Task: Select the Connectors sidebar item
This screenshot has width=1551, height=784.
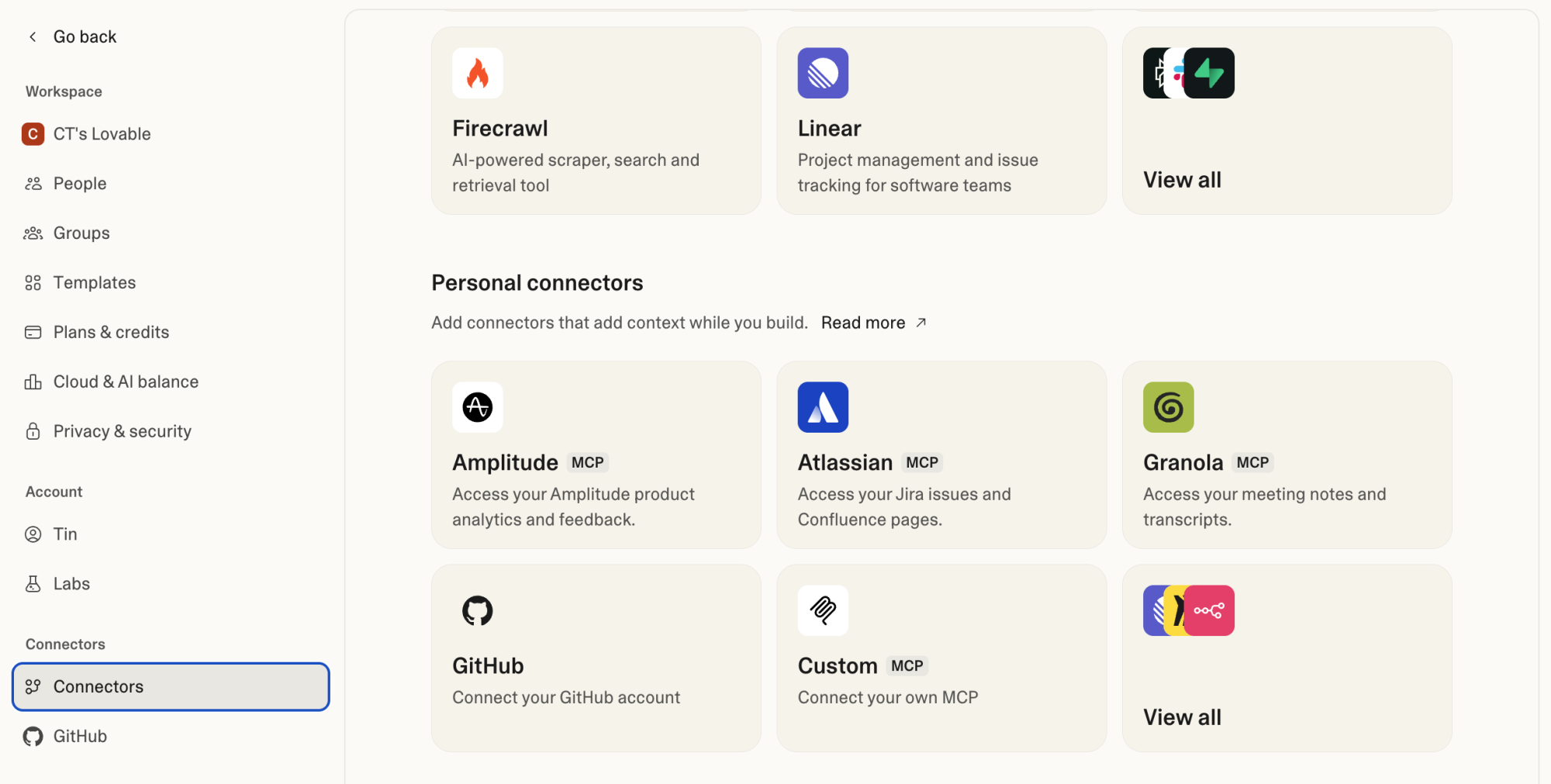Action: coord(98,687)
